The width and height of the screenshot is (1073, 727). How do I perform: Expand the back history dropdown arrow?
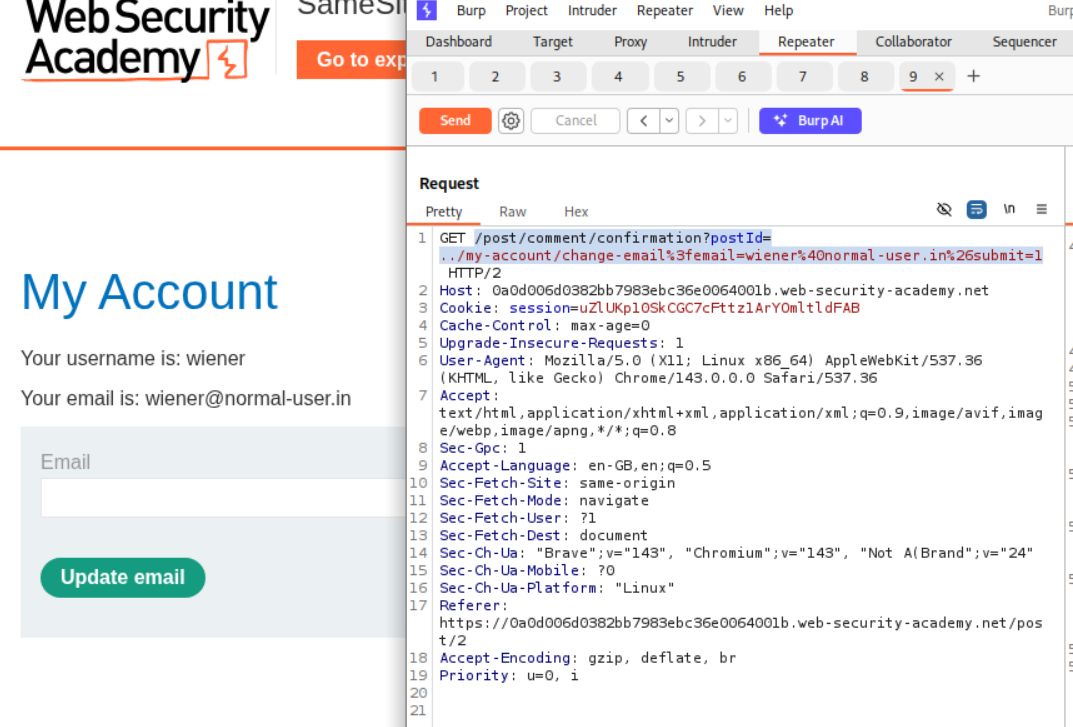[x=668, y=121]
